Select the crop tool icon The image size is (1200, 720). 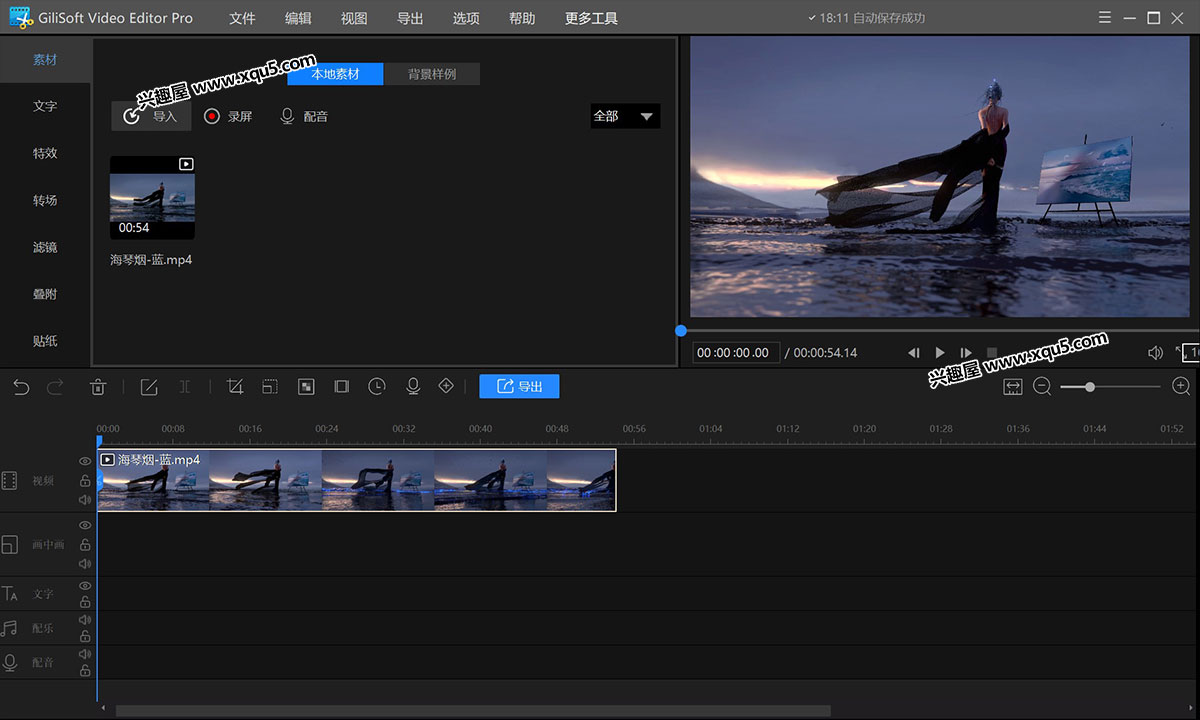click(236, 387)
